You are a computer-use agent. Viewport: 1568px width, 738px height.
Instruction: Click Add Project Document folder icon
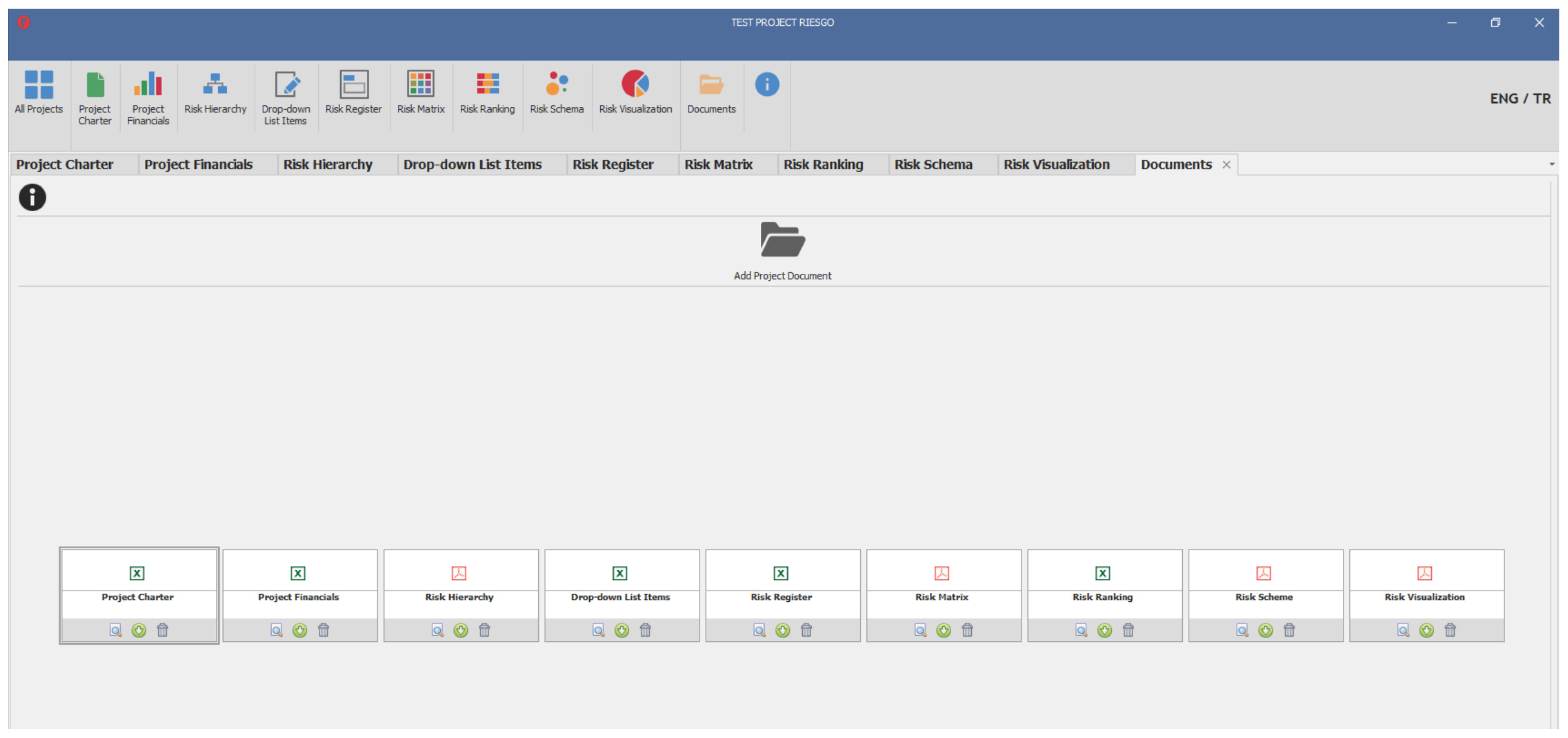coord(782,240)
